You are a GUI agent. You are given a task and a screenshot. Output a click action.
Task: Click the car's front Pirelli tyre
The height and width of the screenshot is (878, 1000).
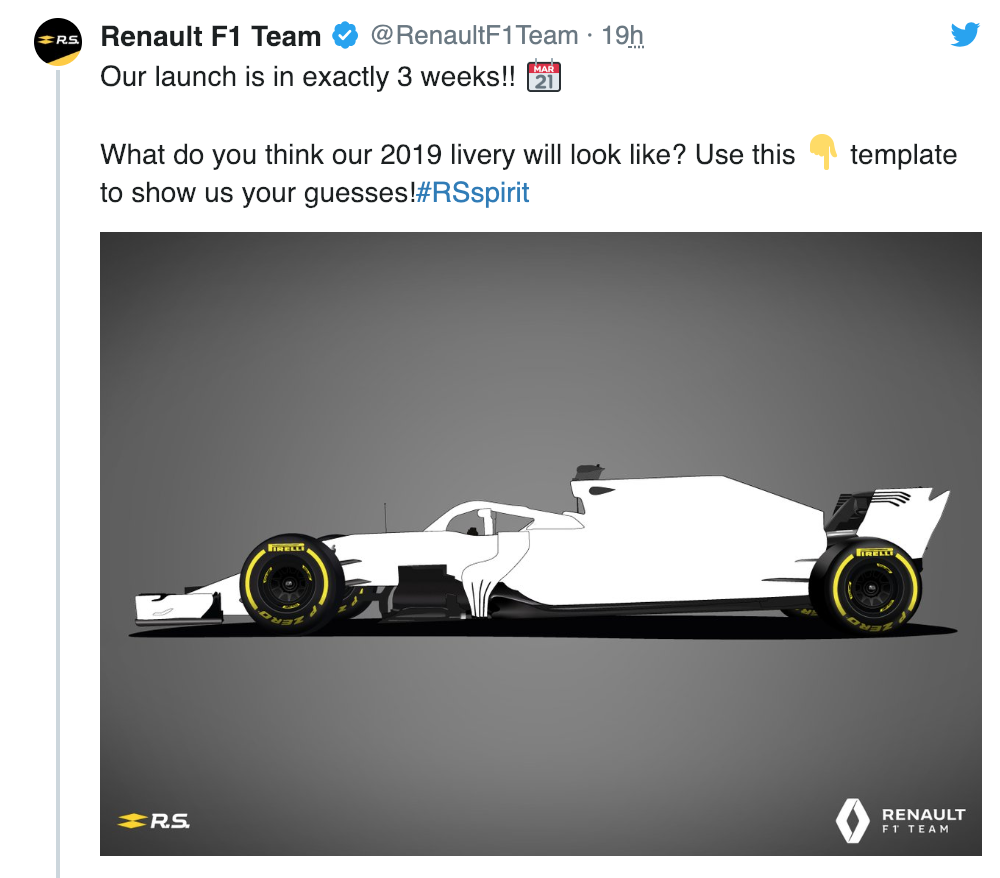(x=290, y=582)
